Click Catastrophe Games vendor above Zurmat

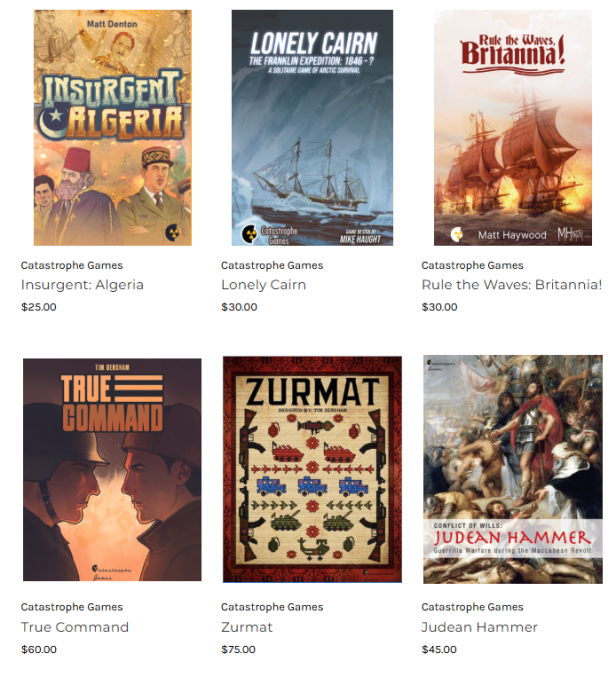pos(272,607)
